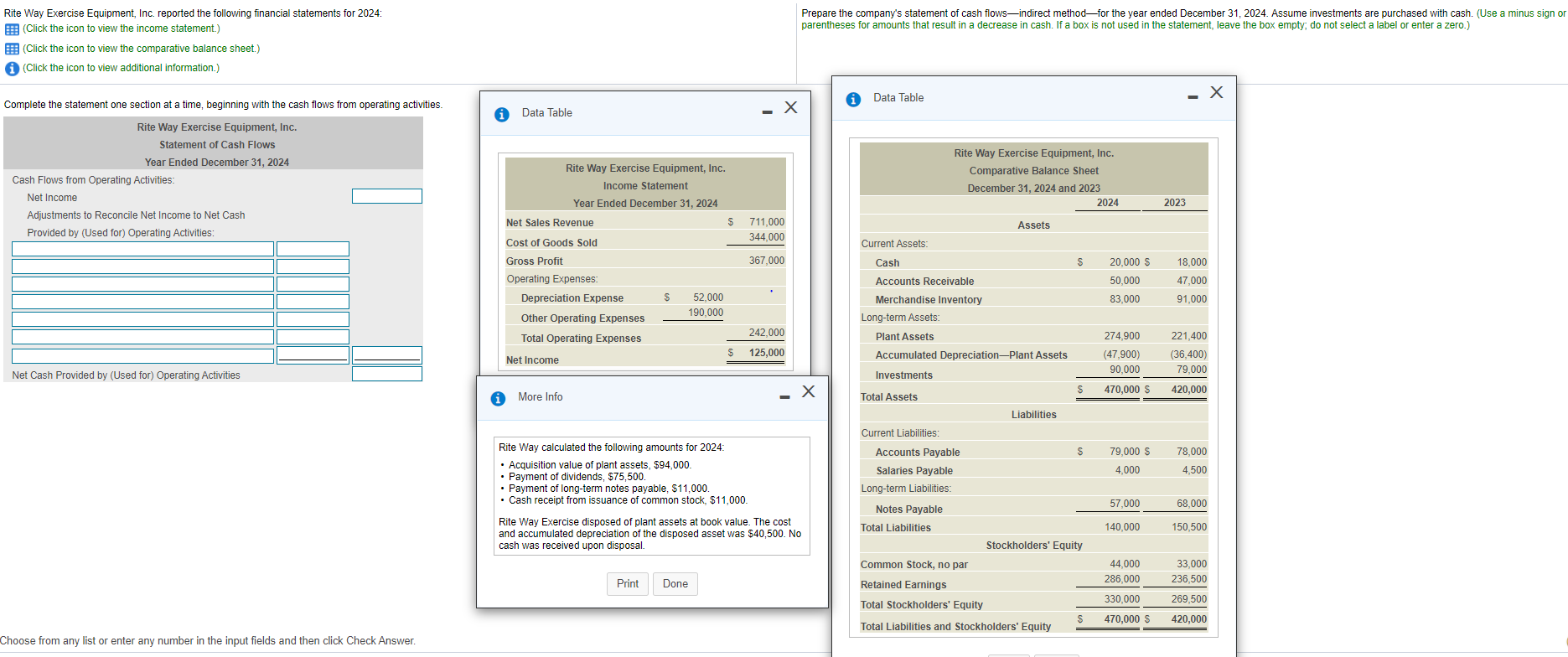Select the 286,000 retained earnings value

(x=1122, y=579)
